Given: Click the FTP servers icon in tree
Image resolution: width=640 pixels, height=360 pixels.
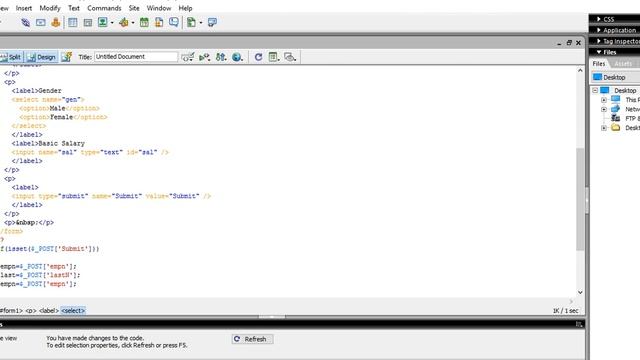Looking at the screenshot, I should (616, 118).
